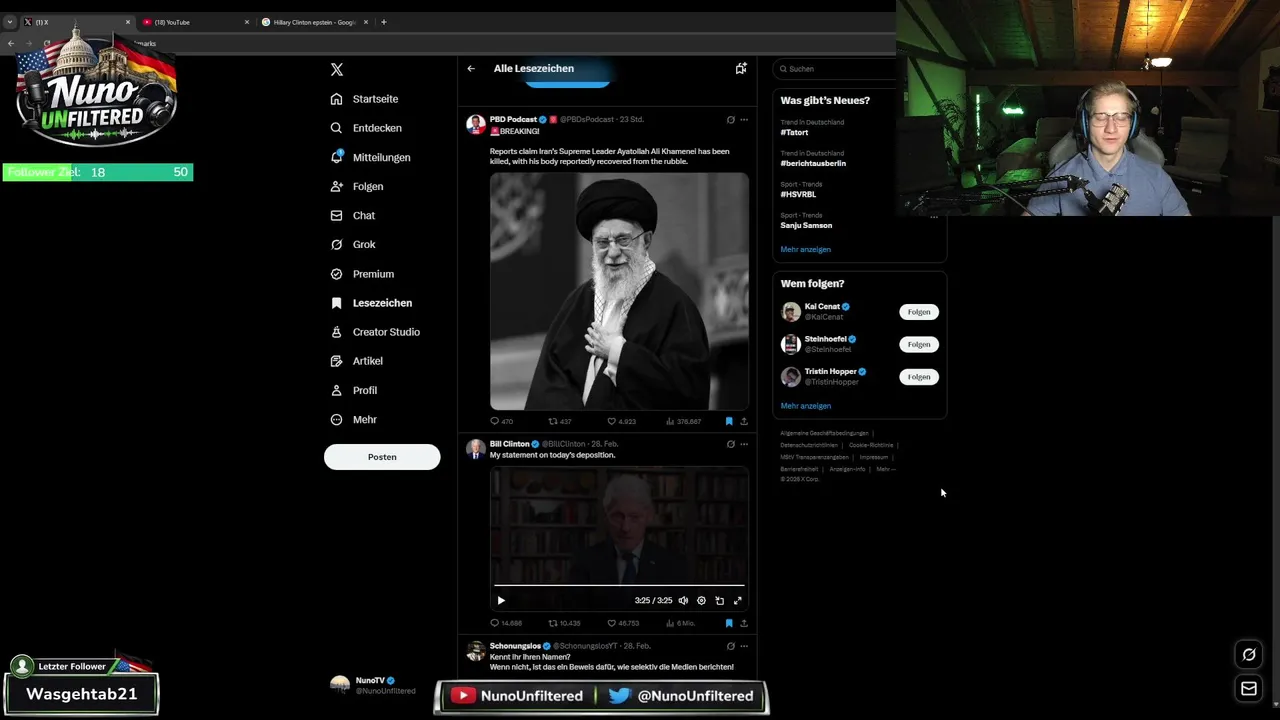
Task: Open the Khamenei photo
Action: (619, 291)
